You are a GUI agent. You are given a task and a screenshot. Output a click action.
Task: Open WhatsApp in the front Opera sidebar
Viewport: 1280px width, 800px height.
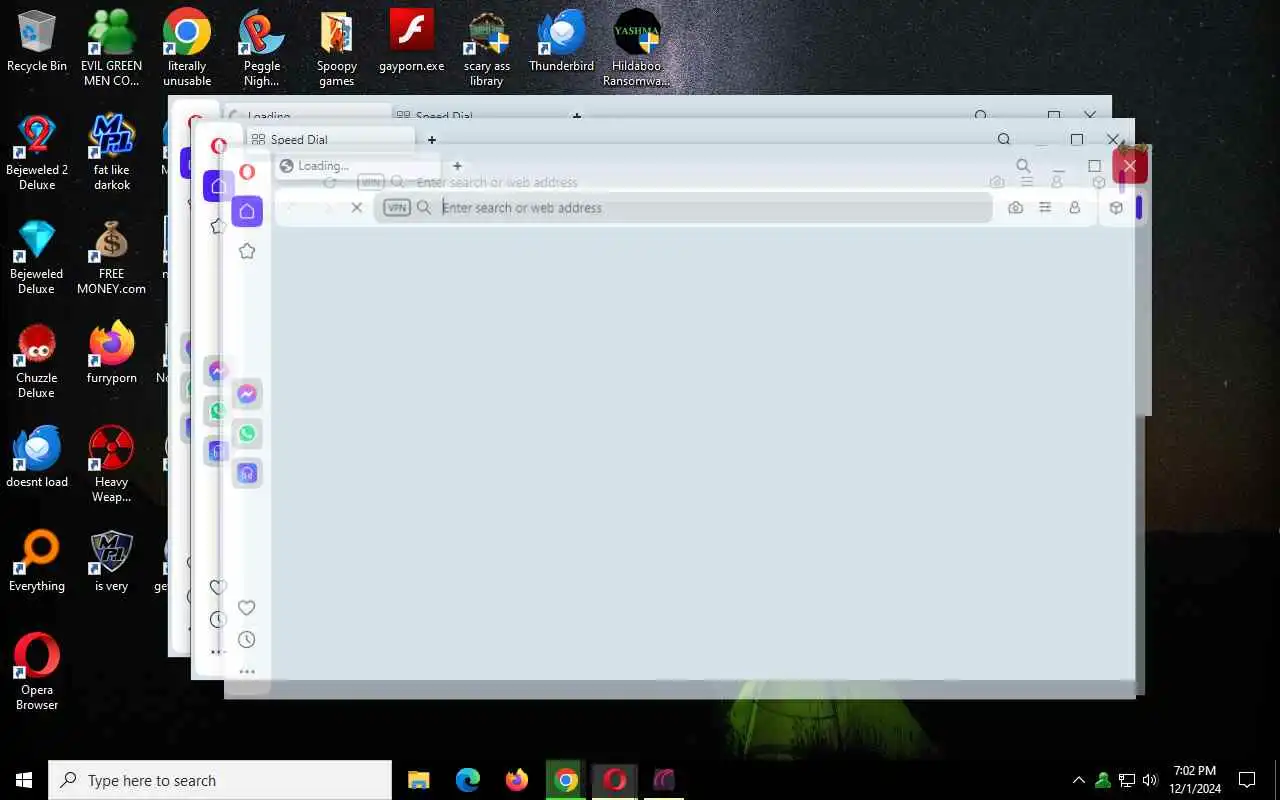pos(247,433)
